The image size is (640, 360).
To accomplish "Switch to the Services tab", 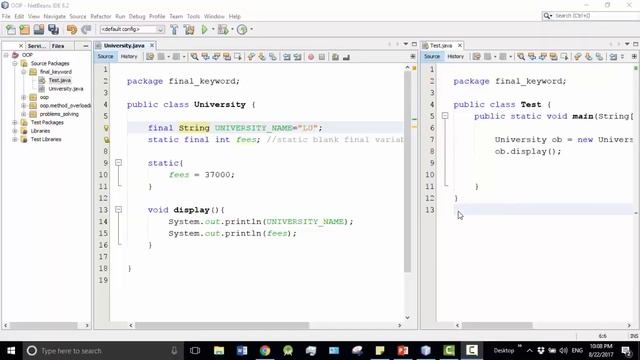I will [x=36, y=46].
